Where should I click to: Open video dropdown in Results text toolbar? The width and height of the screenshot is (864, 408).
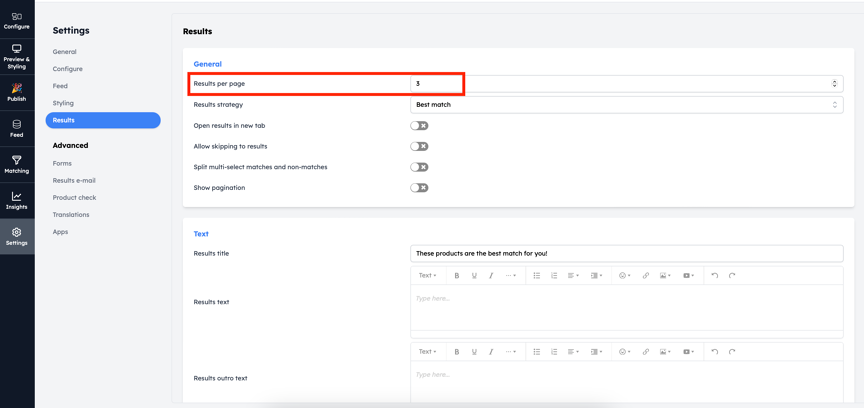coord(689,276)
